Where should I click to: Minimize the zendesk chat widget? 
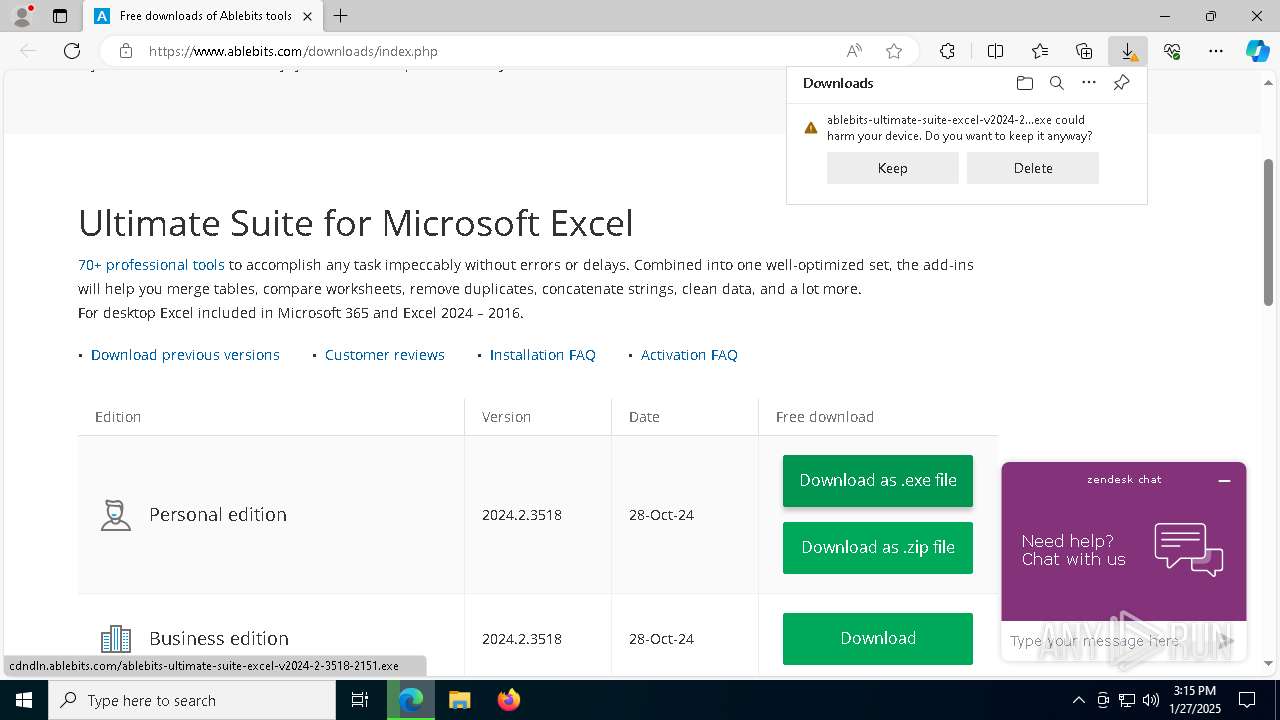coord(1224,481)
